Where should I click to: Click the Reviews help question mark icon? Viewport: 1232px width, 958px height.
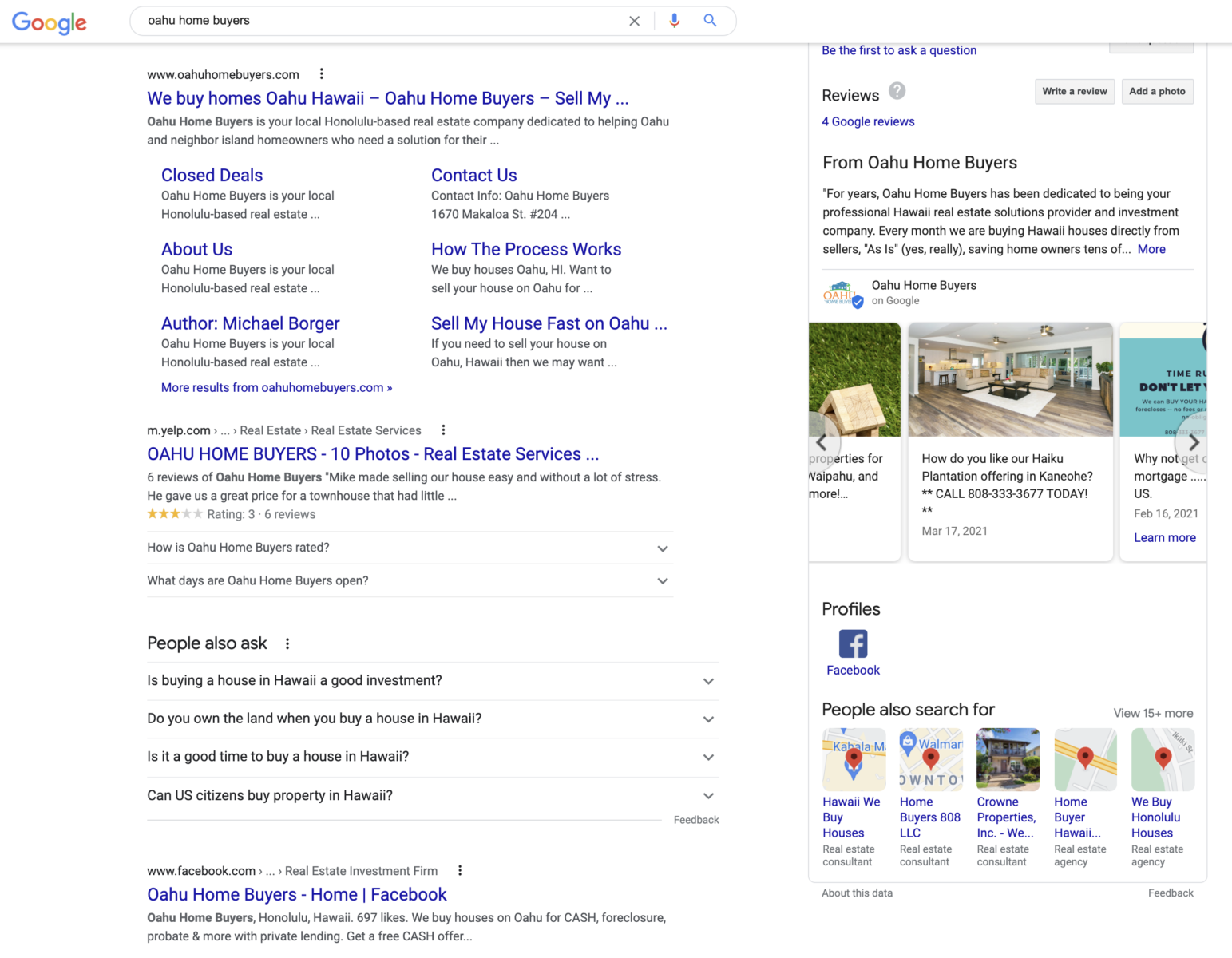click(897, 91)
